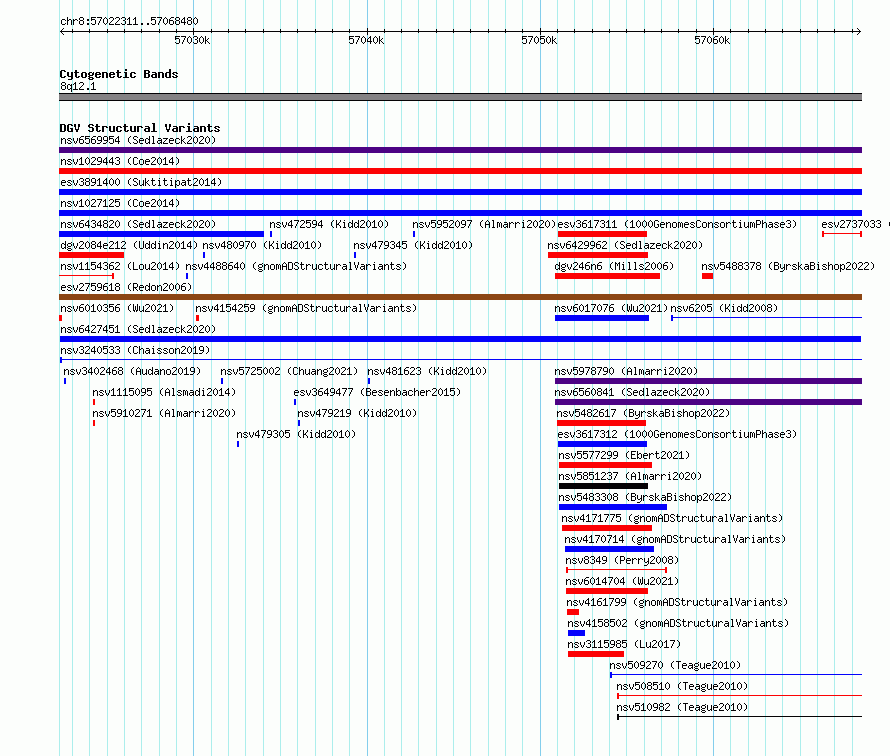
Task: Click the nsv5577299 (Ebert2021) label
Action: click(624, 455)
